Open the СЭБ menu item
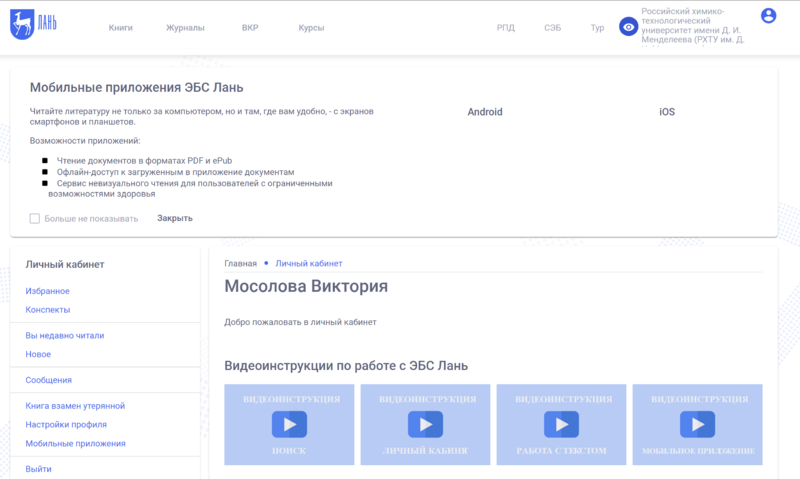This screenshot has height=479, width=800. (553, 28)
